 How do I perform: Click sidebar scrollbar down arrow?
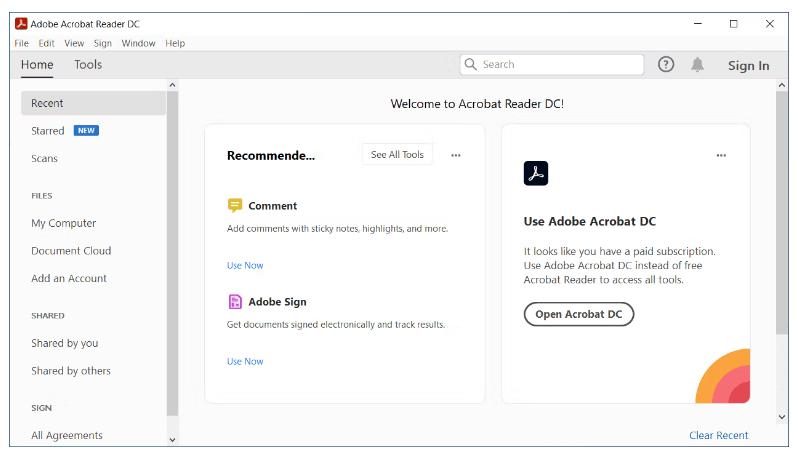pos(172,440)
